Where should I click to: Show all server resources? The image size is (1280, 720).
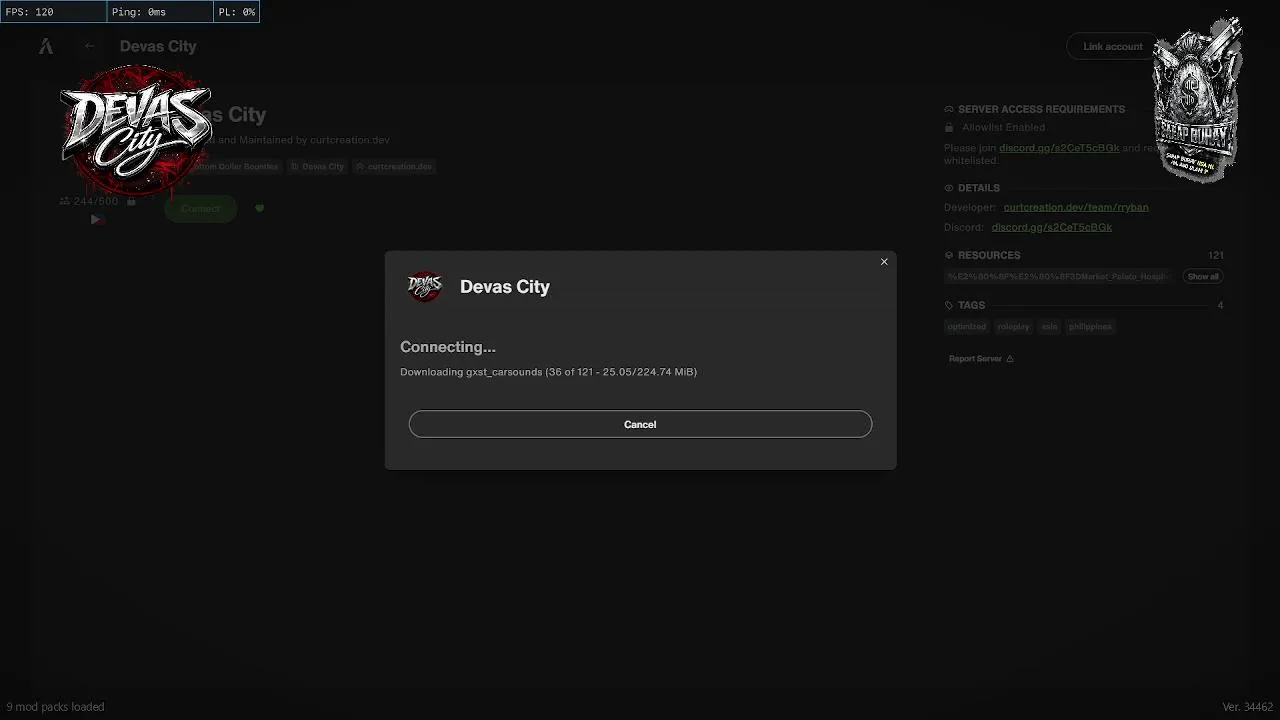click(x=1203, y=276)
